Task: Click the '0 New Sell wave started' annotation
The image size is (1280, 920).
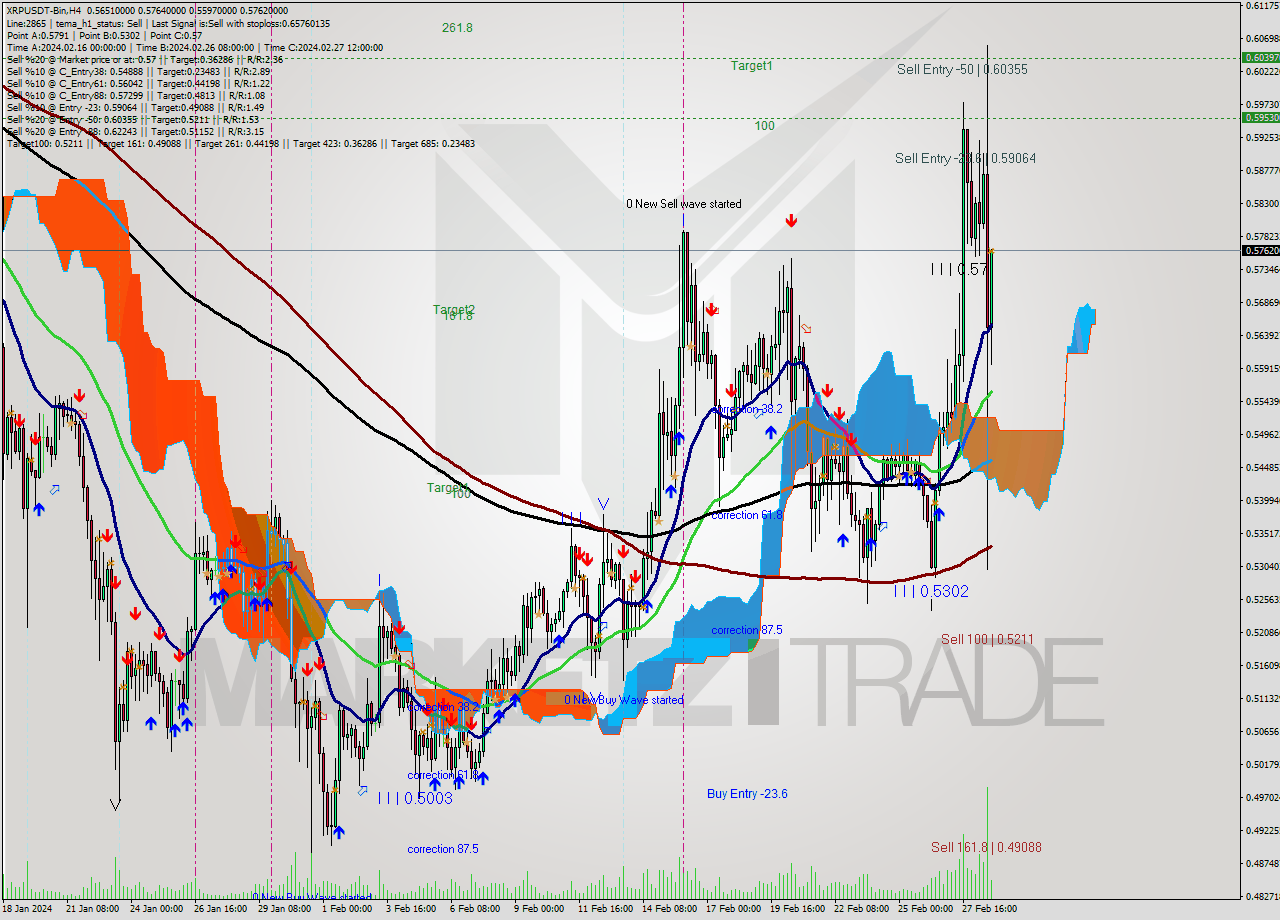Action: [x=684, y=204]
